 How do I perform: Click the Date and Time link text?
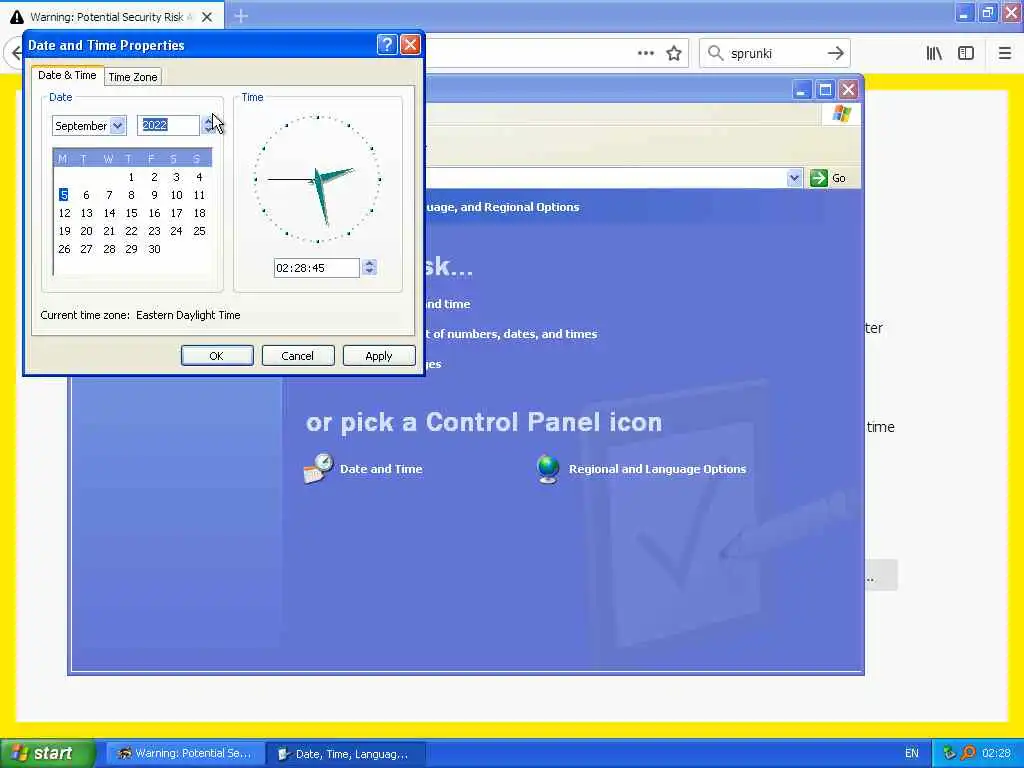coord(381,469)
